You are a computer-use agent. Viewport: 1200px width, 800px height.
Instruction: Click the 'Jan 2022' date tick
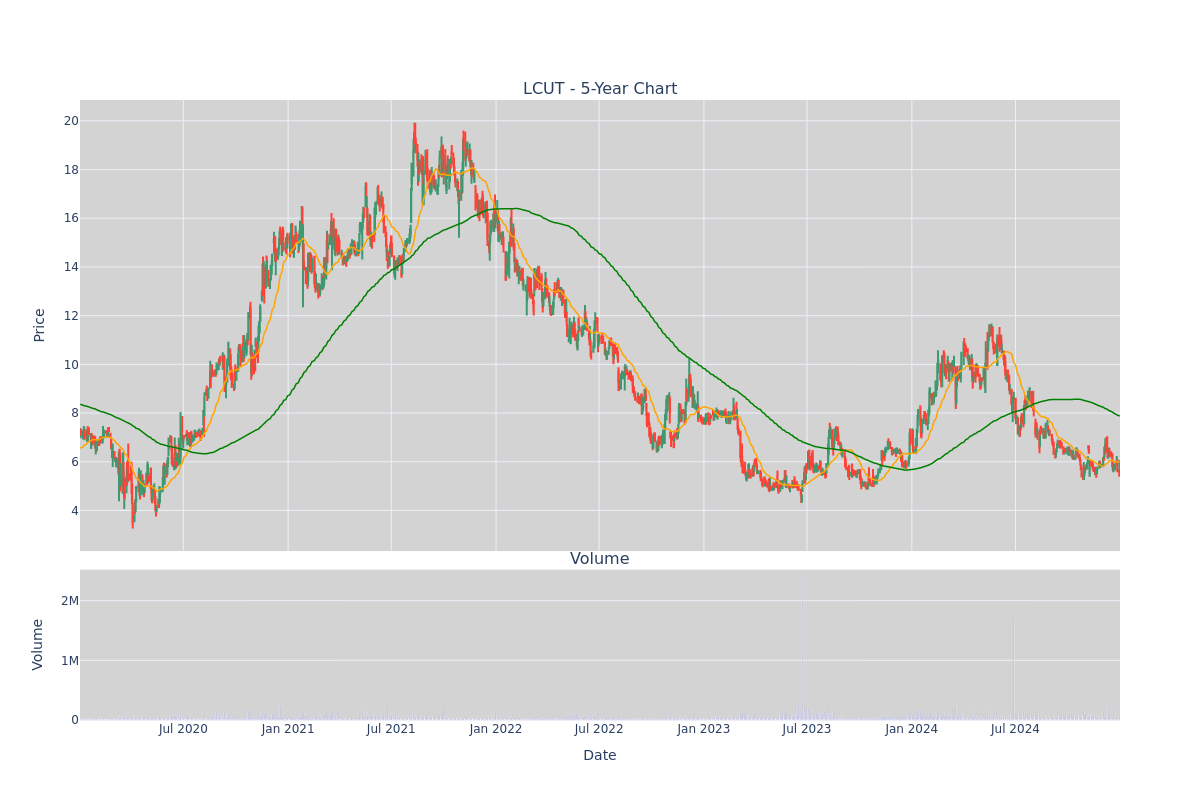496,729
